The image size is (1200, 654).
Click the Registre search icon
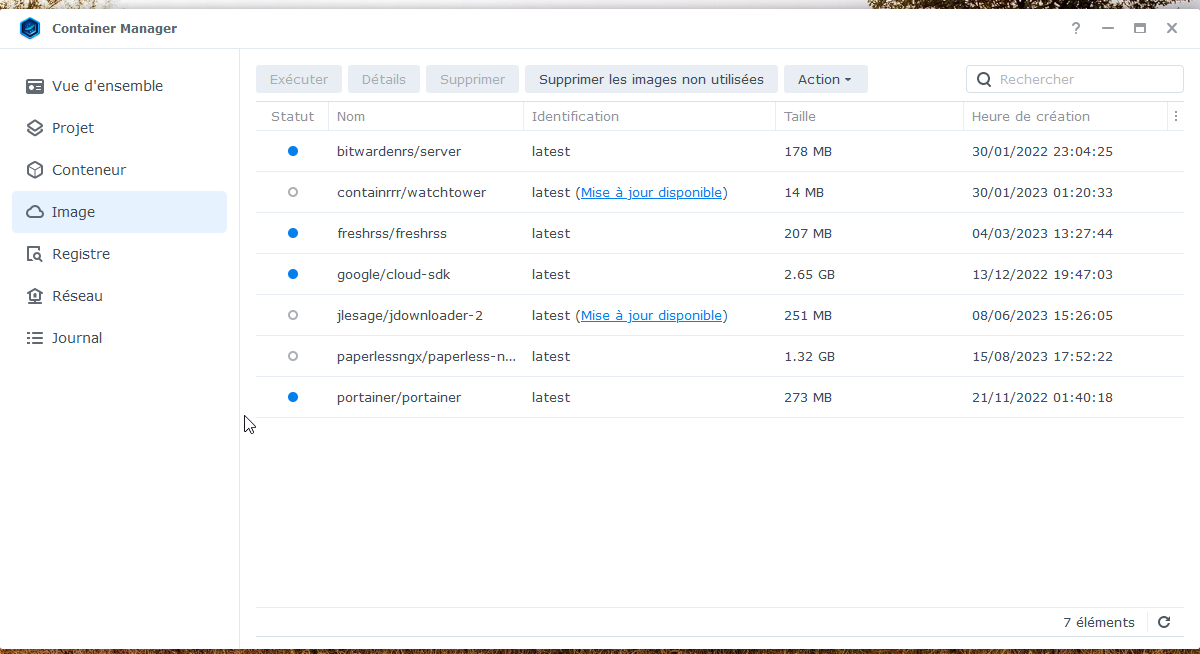click(35, 254)
